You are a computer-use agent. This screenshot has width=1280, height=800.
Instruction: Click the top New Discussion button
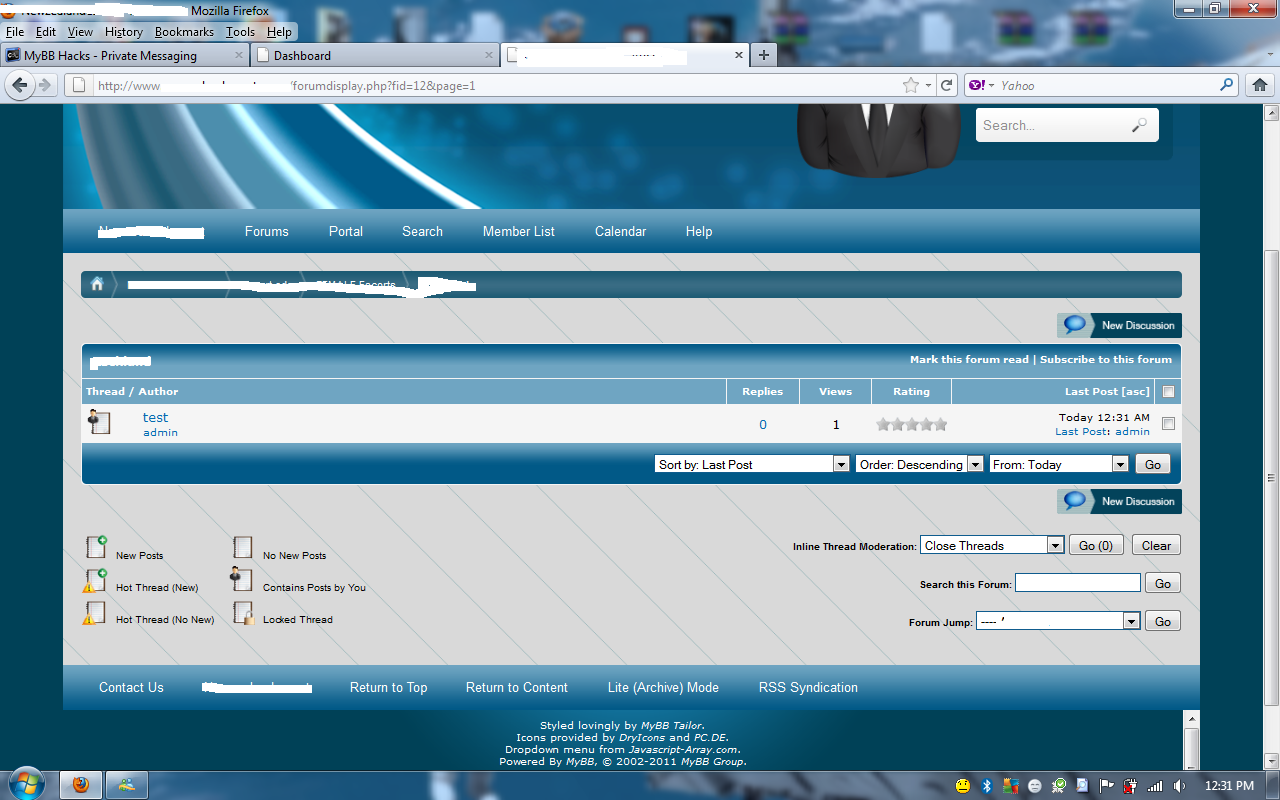[1119, 325]
